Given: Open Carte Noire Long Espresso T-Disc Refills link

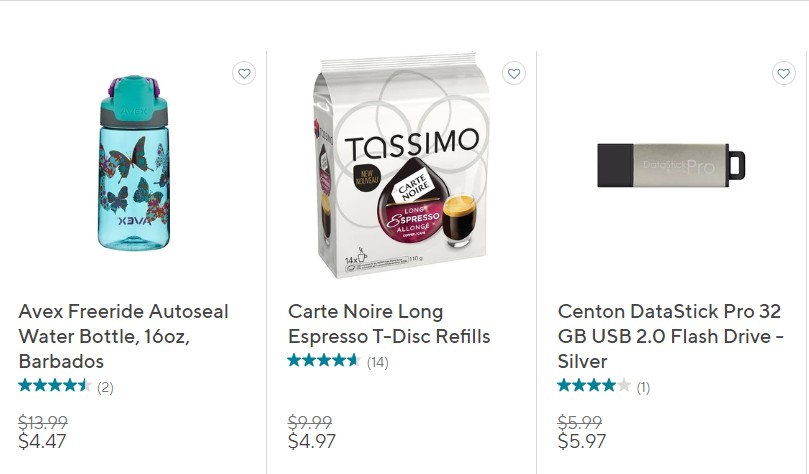Looking at the screenshot, I should click(389, 324).
